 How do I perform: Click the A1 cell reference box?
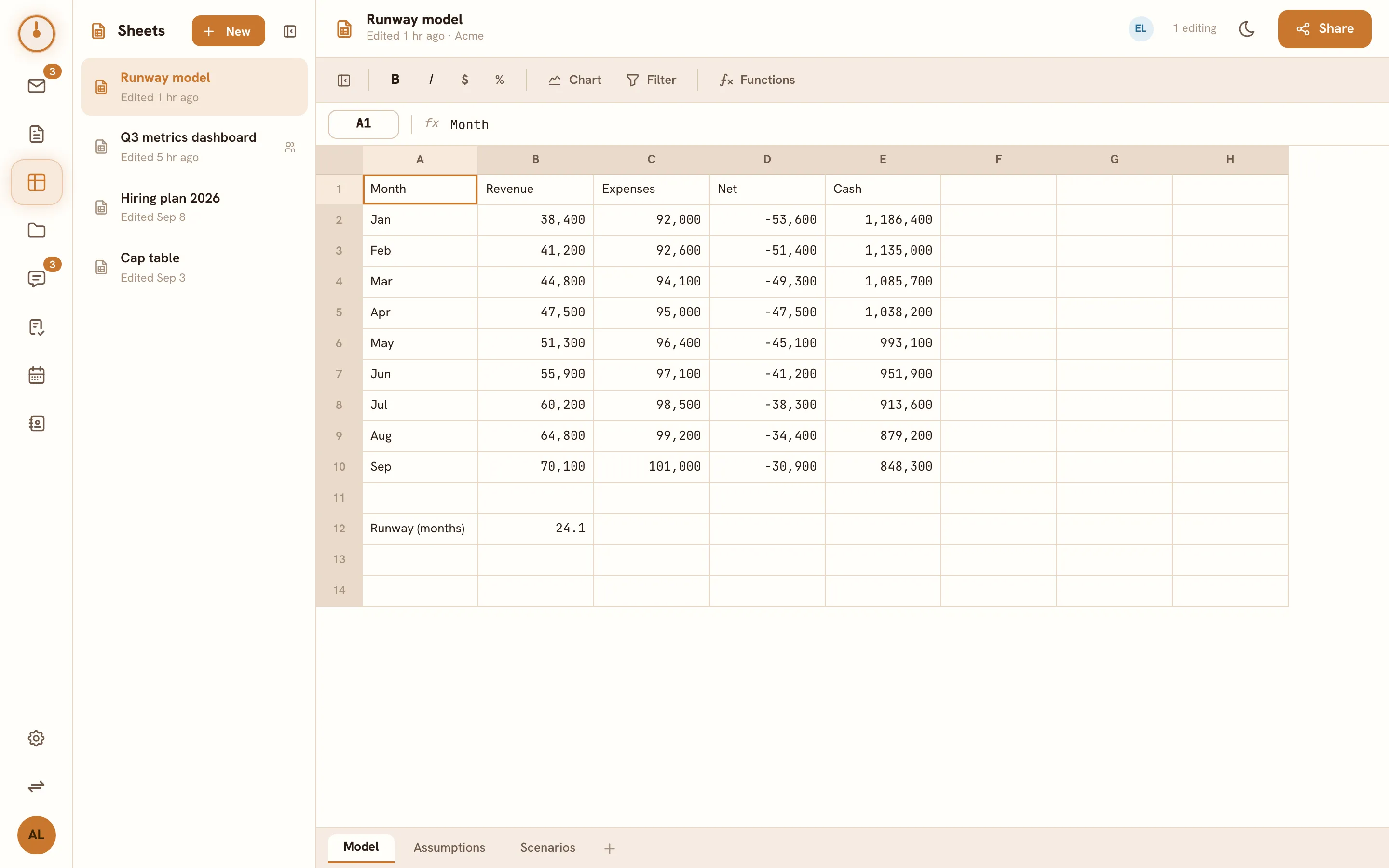coord(363,124)
